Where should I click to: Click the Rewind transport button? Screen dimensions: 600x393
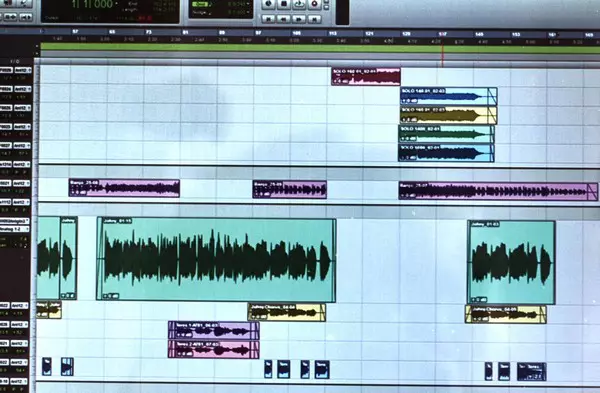(284, 18)
